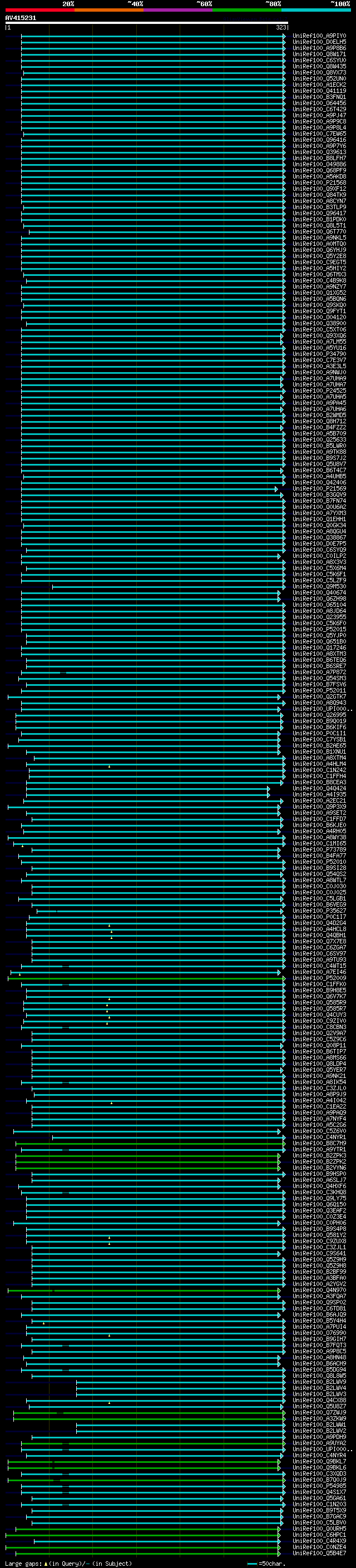Select the label UniRef100_P52010
Viewport: 356px width, 1568px height.
point(319,862)
